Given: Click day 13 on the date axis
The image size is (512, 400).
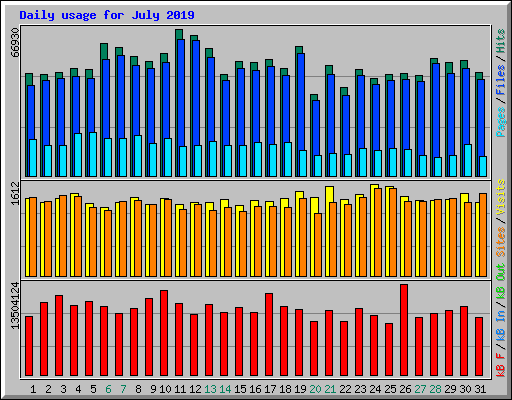Looking at the screenshot, I should tap(210, 389).
